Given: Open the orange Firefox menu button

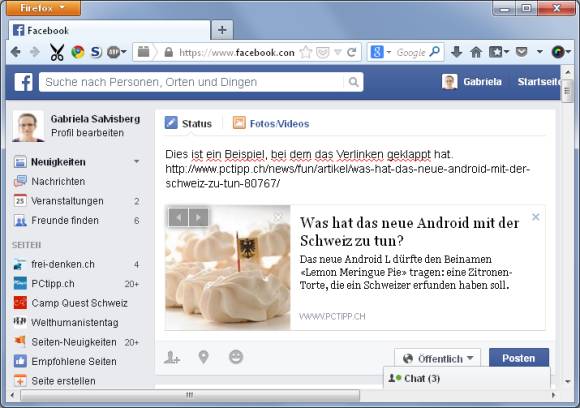Looking at the screenshot, I should coord(43,8).
